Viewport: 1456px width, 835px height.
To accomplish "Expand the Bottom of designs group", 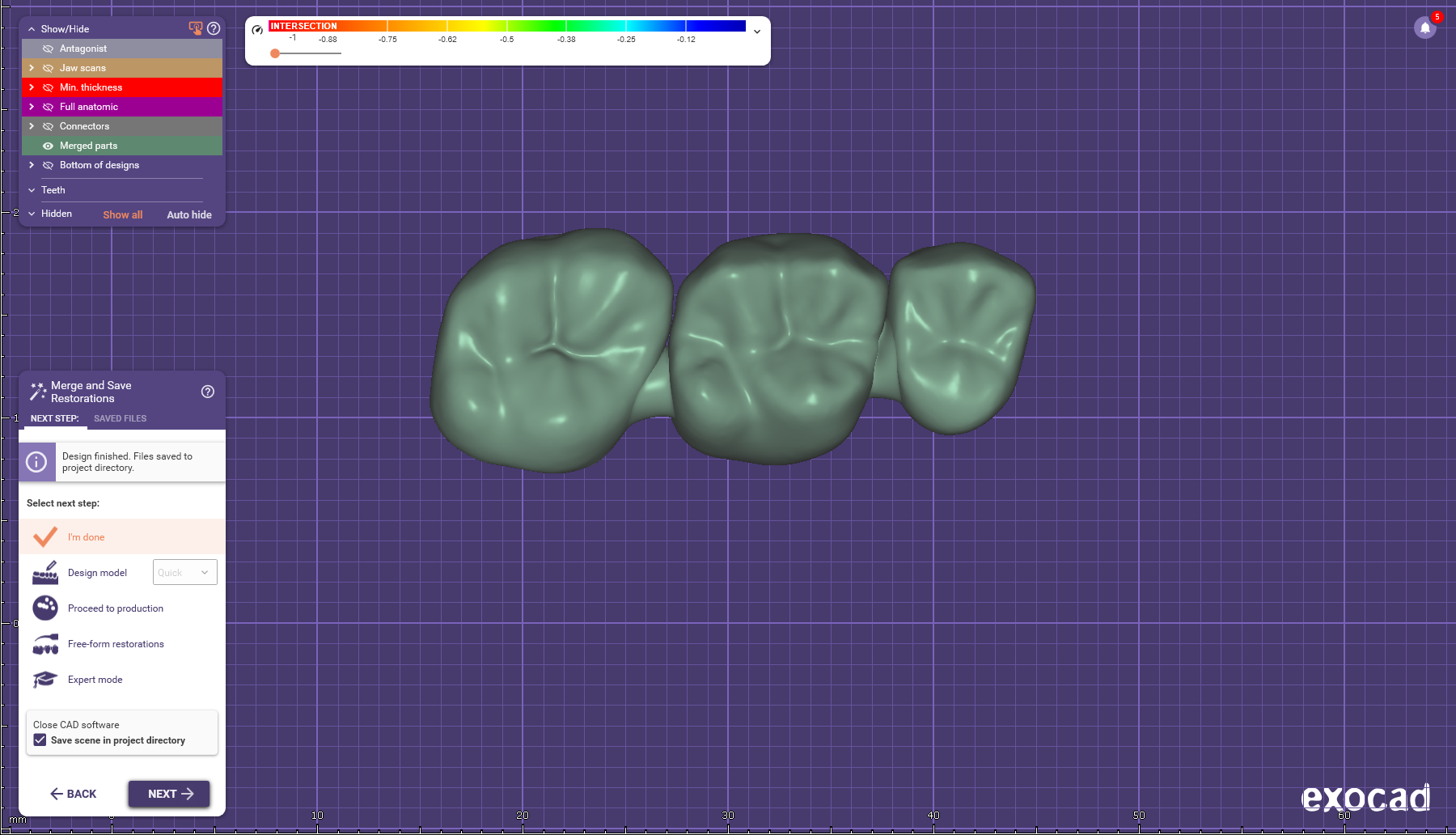I will point(32,165).
